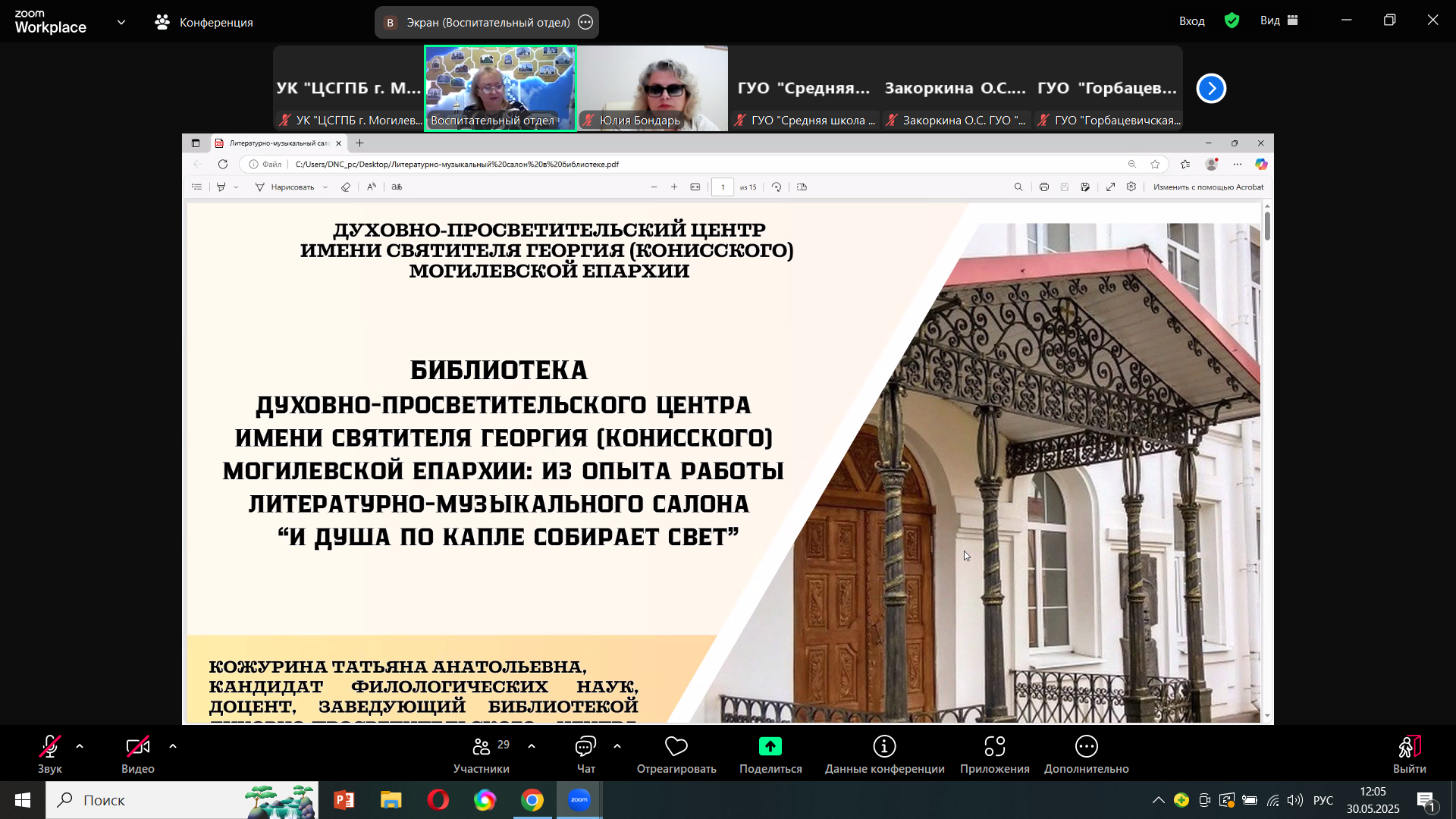
Task: Open the PowerPoint icon on taskbar
Action: point(344,800)
